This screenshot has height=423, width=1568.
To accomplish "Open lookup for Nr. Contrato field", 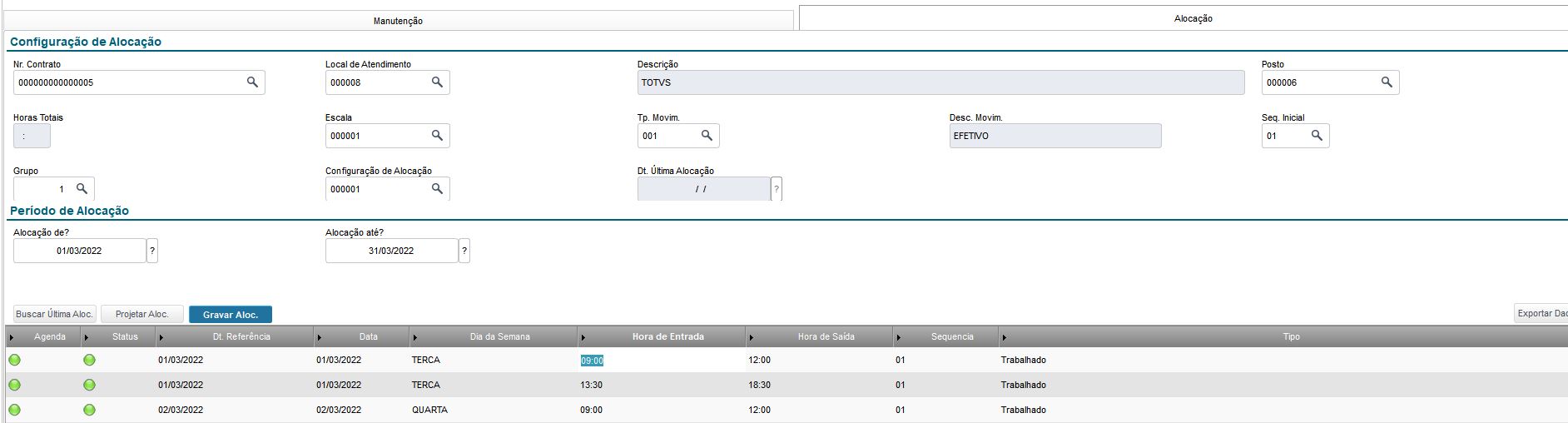I will click(x=252, y=82).
